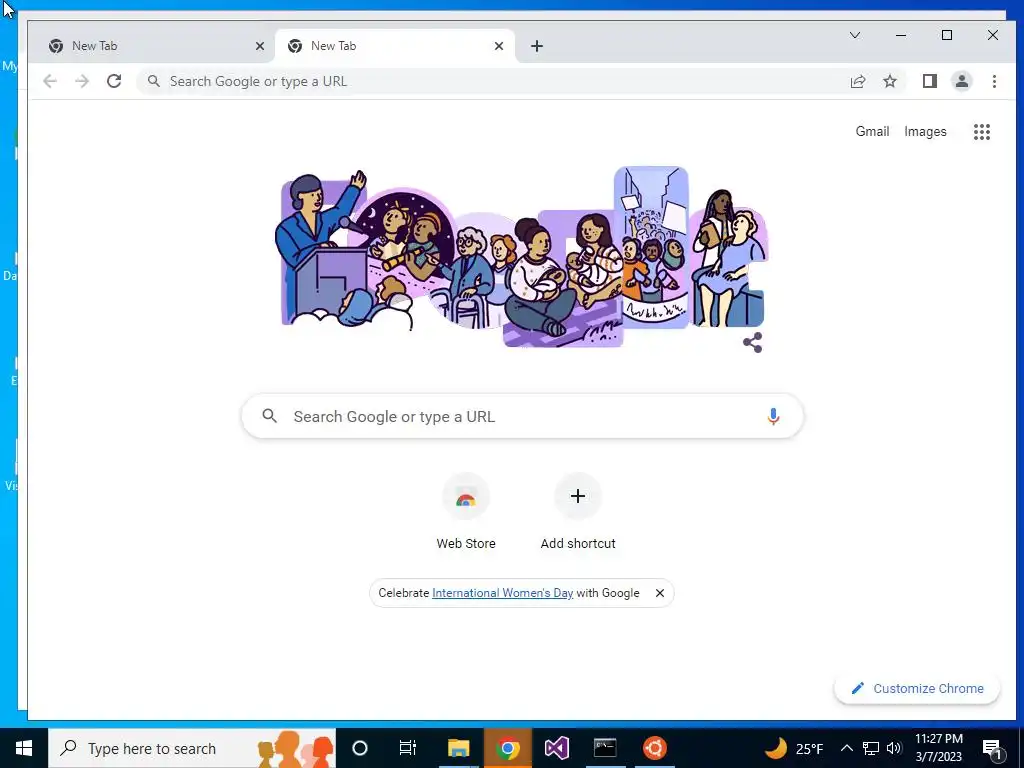Click the voice search microphone
This screenshot has height=768, width=1024.
[x=773, y=417]
